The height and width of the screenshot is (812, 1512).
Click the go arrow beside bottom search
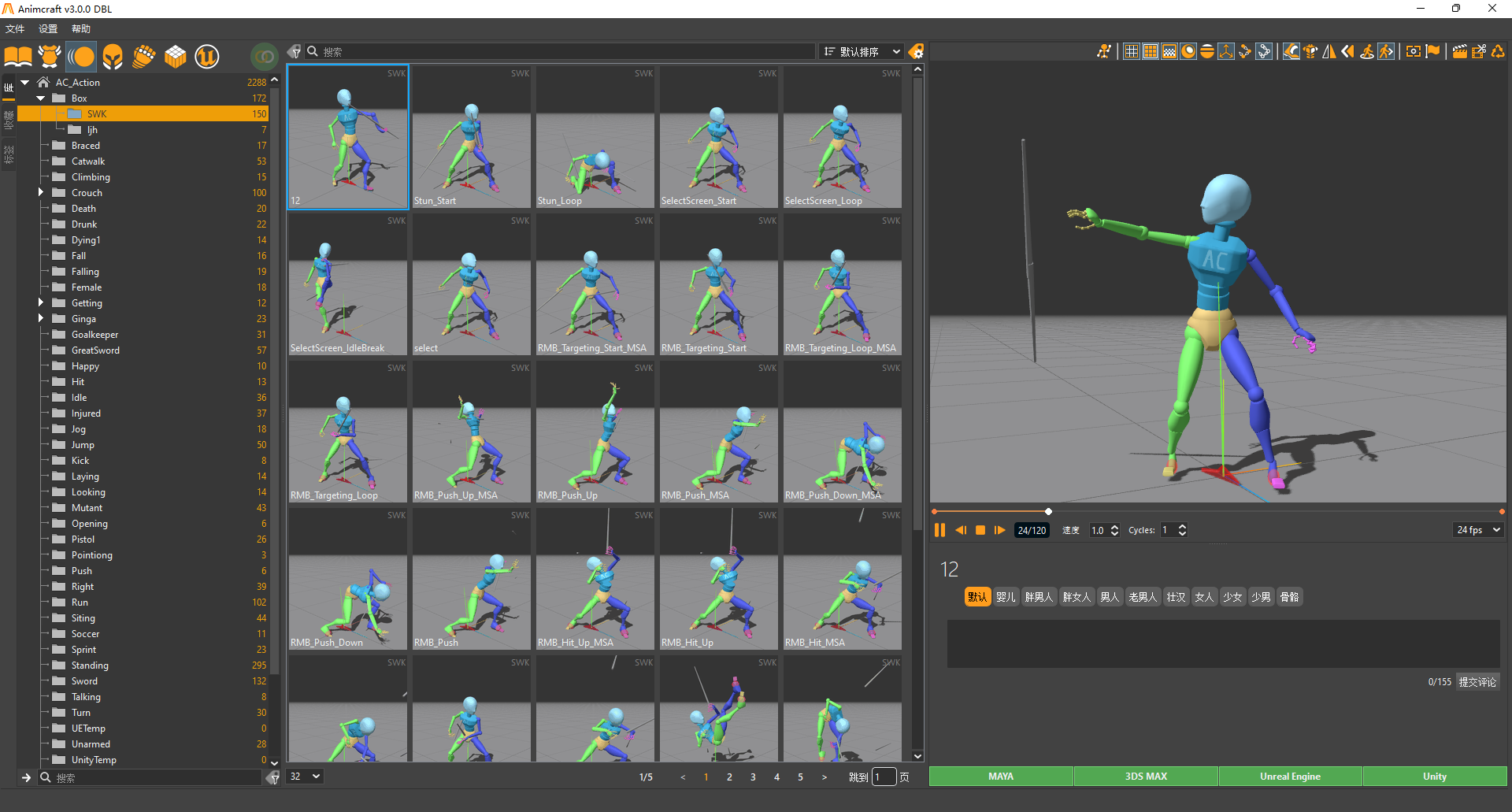tap(26, 777)
